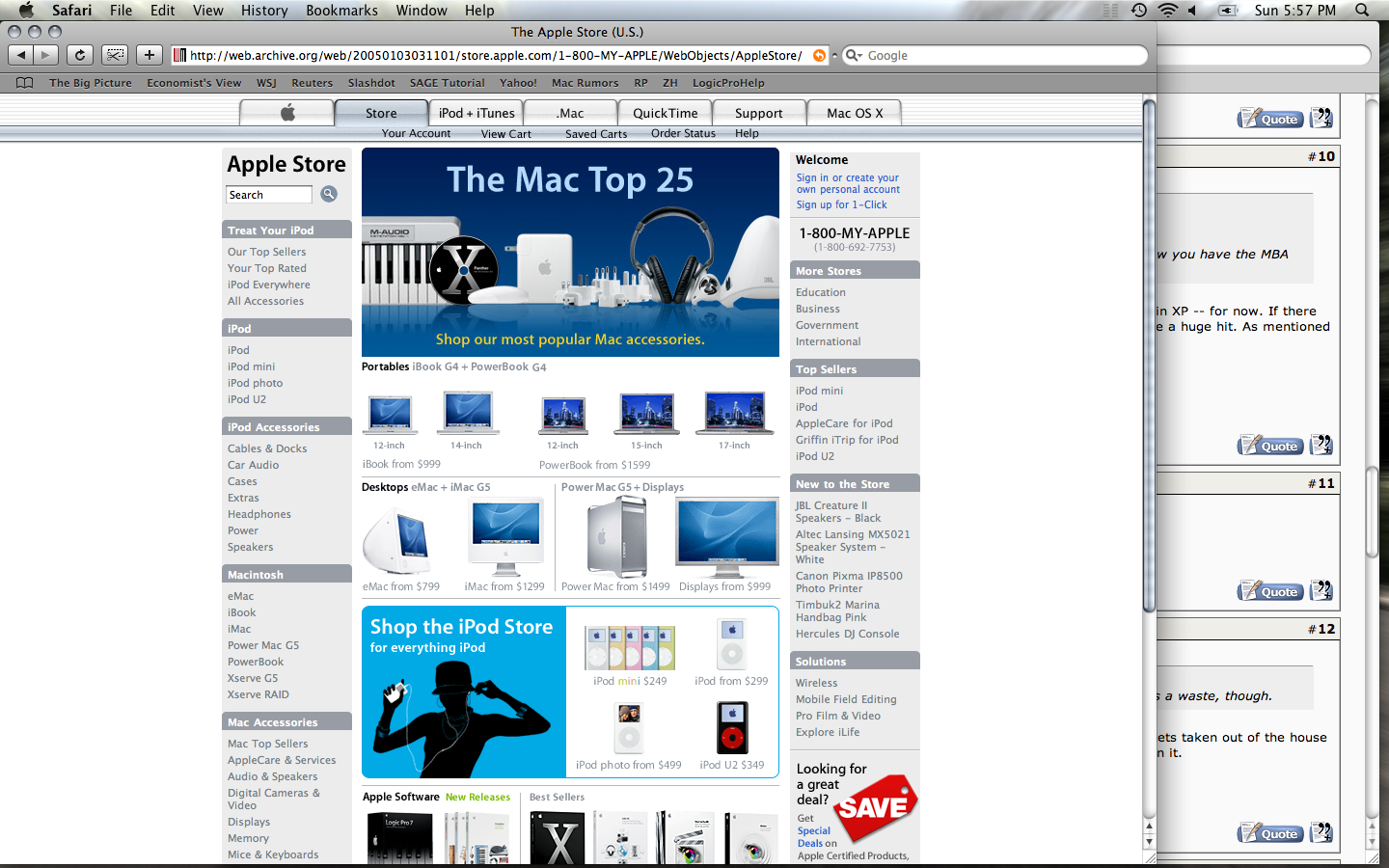This screenshot has height=868, width=1389.
Task: Click the Mac Rumors bookmark
Action: [586, 83]
